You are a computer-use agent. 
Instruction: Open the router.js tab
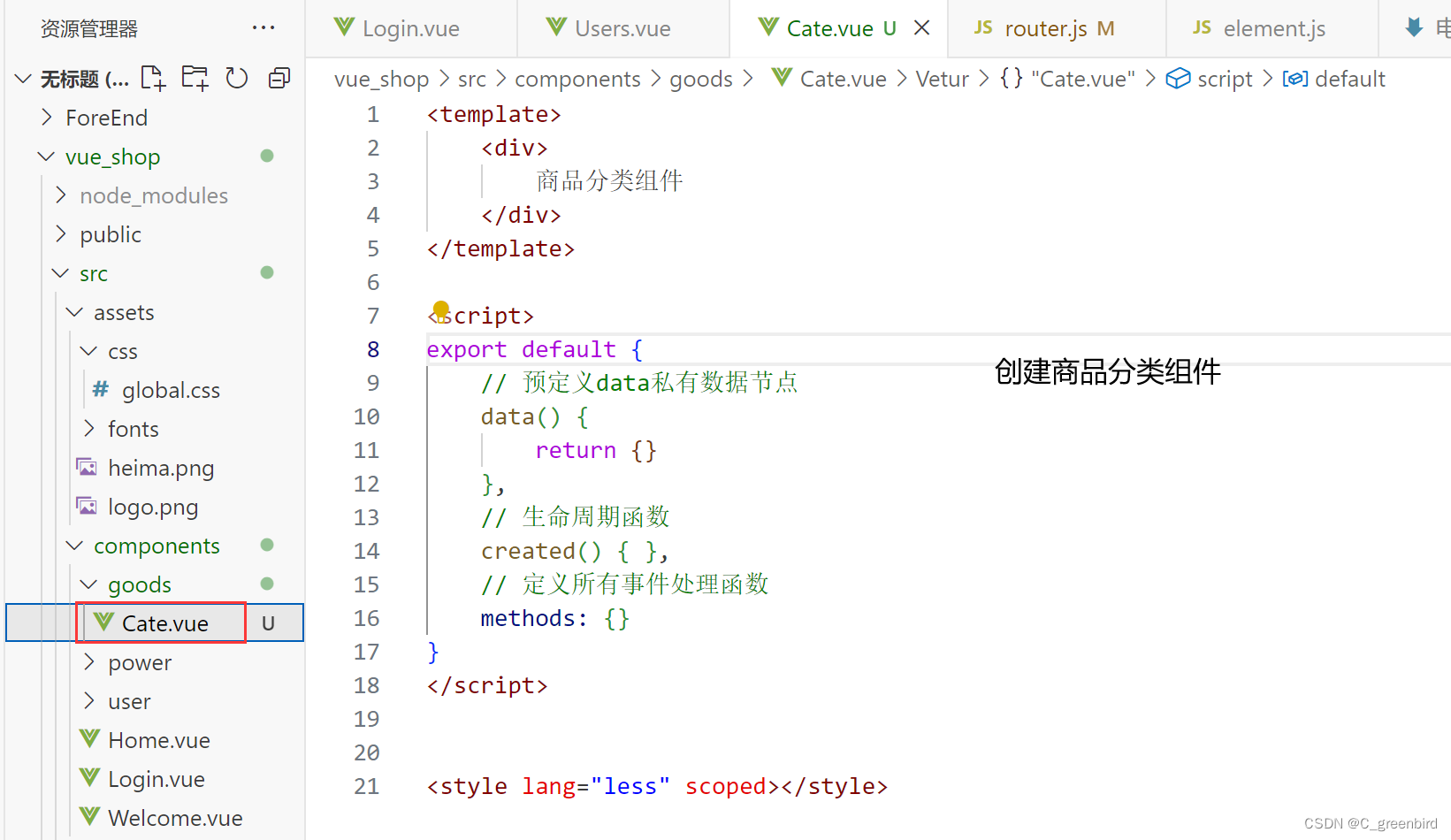click(1058, 28)
